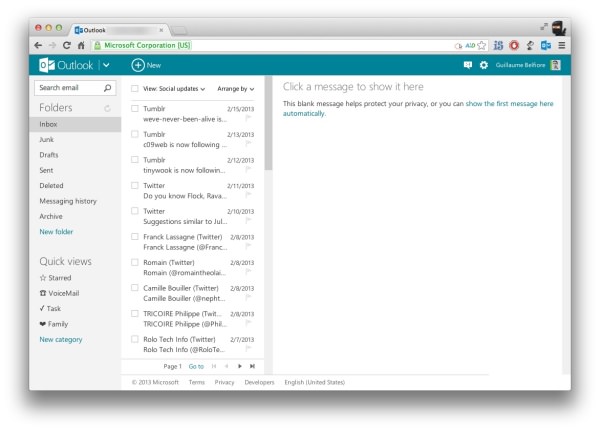This screenshot has height=431, width=600.
Task: Check the Romain (Twitter) message checkbox
Action: tap(135, 262)
